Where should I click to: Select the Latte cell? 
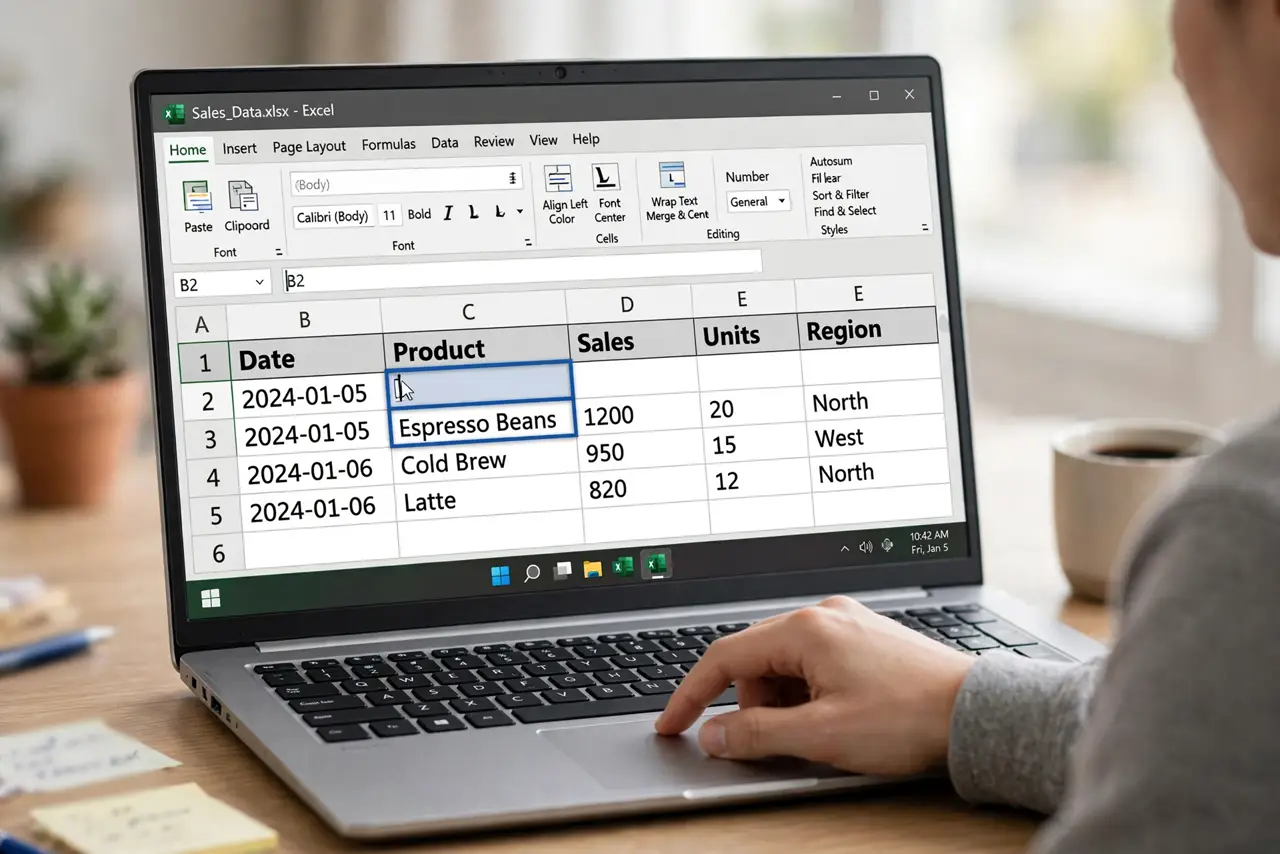(x=487, y=497)
